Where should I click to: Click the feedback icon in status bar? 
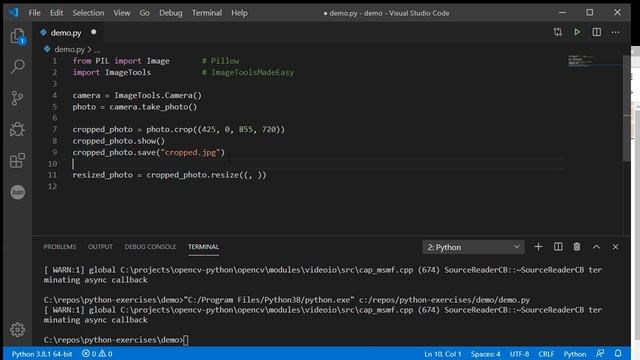[x=600, y=353]
